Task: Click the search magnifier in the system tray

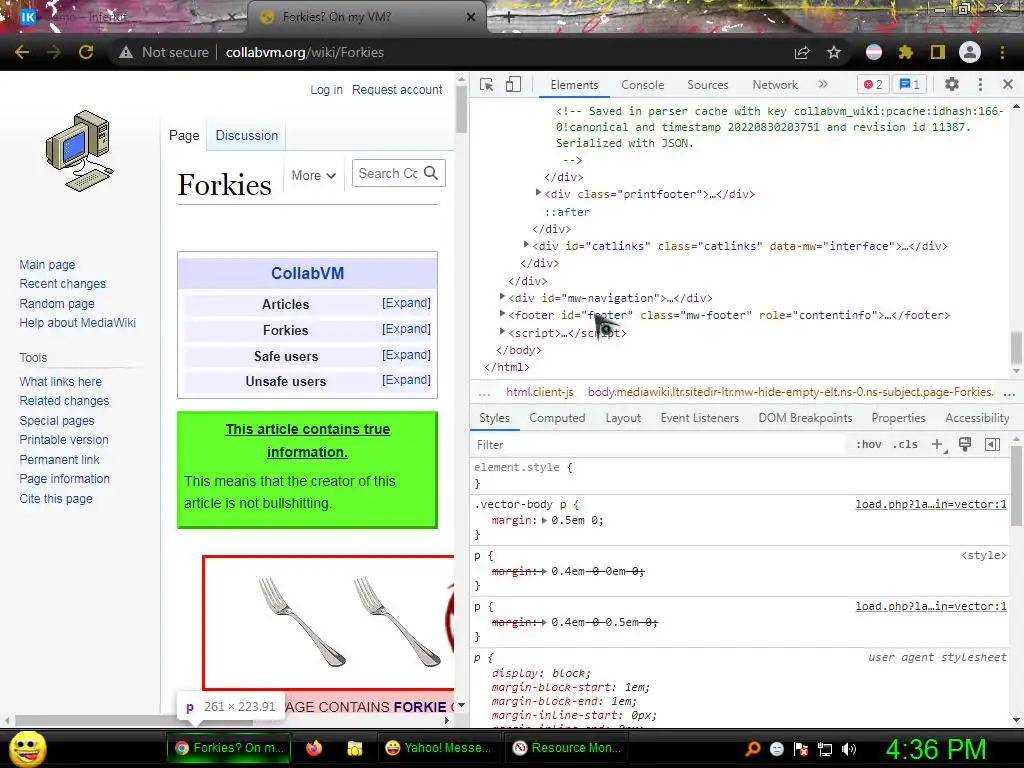Action: (753, 749)
